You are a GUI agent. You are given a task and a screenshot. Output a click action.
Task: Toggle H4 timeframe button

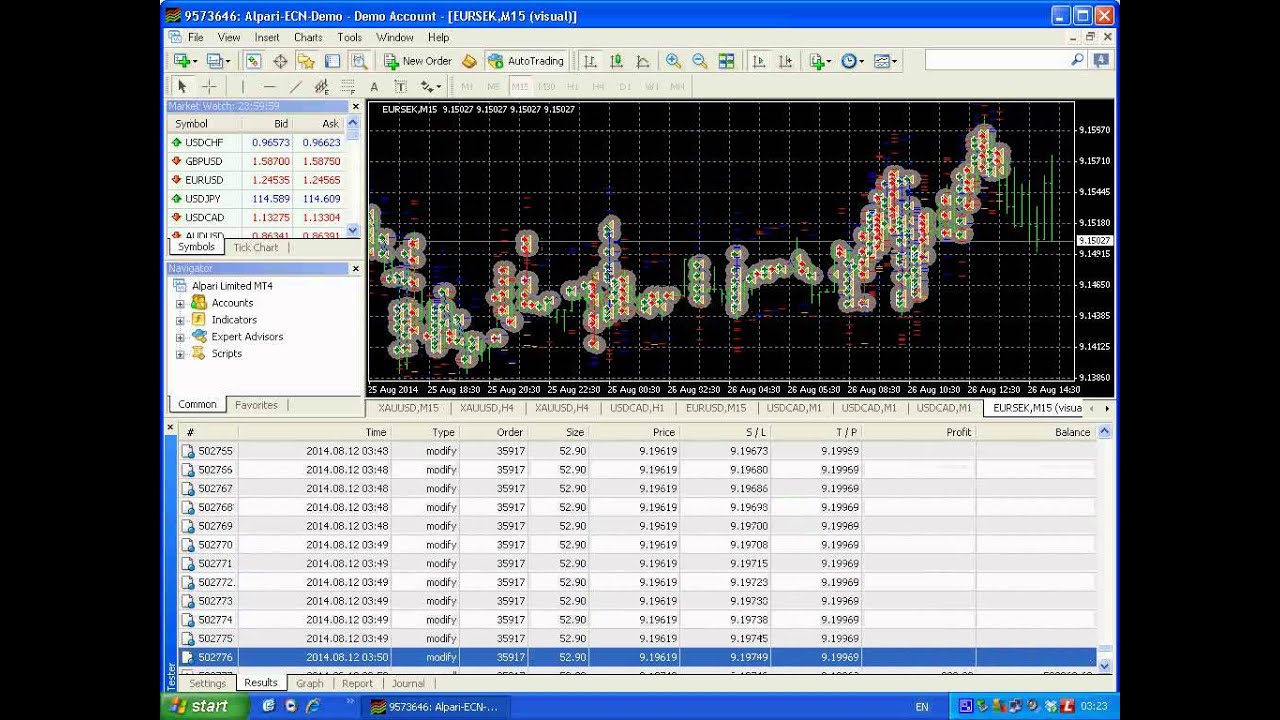(598, 87)
